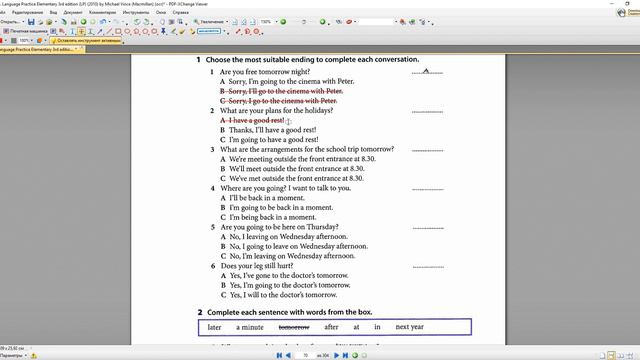Choose the text highlight tool
Screen dimensions: 640x360
[x=72, y=31]
